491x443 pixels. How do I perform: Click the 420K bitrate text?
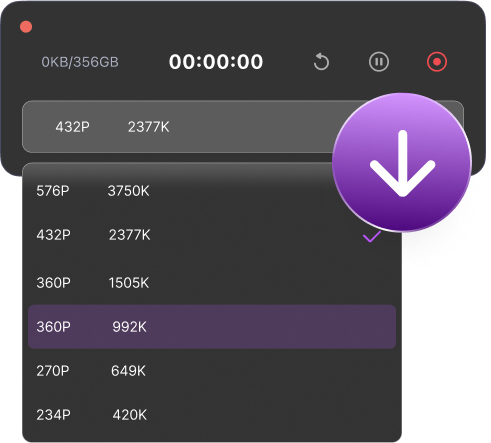tap(129, 415)
